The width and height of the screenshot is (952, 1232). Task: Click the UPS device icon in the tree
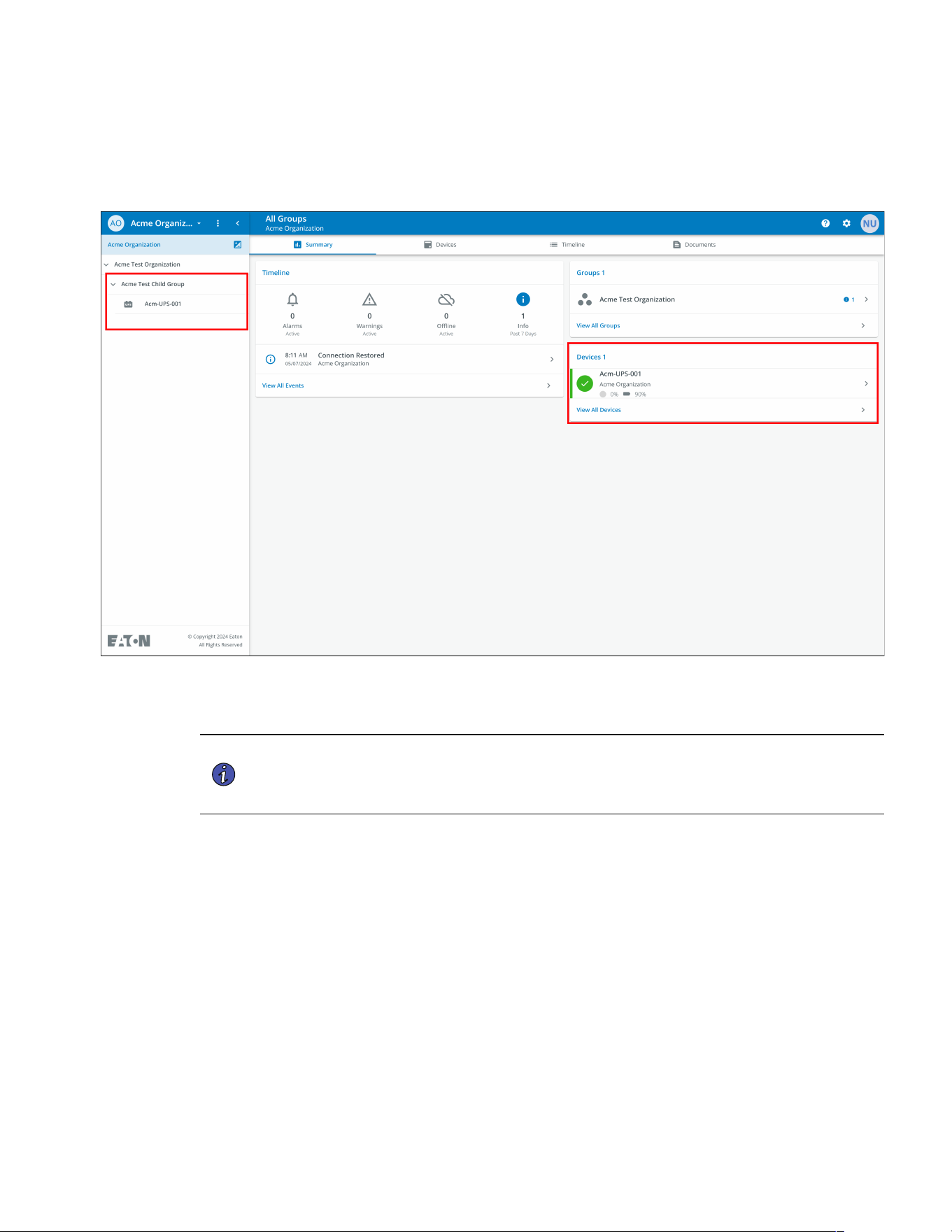tap(128, 304)
